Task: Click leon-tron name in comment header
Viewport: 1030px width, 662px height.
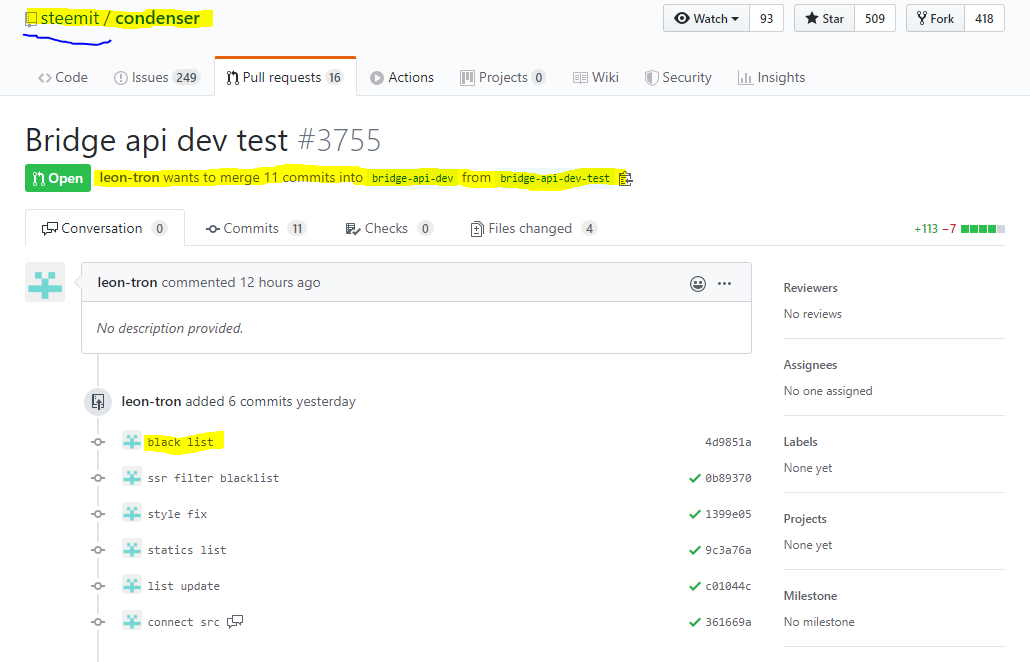Action: pyautogui.click(x=127, y=282)
